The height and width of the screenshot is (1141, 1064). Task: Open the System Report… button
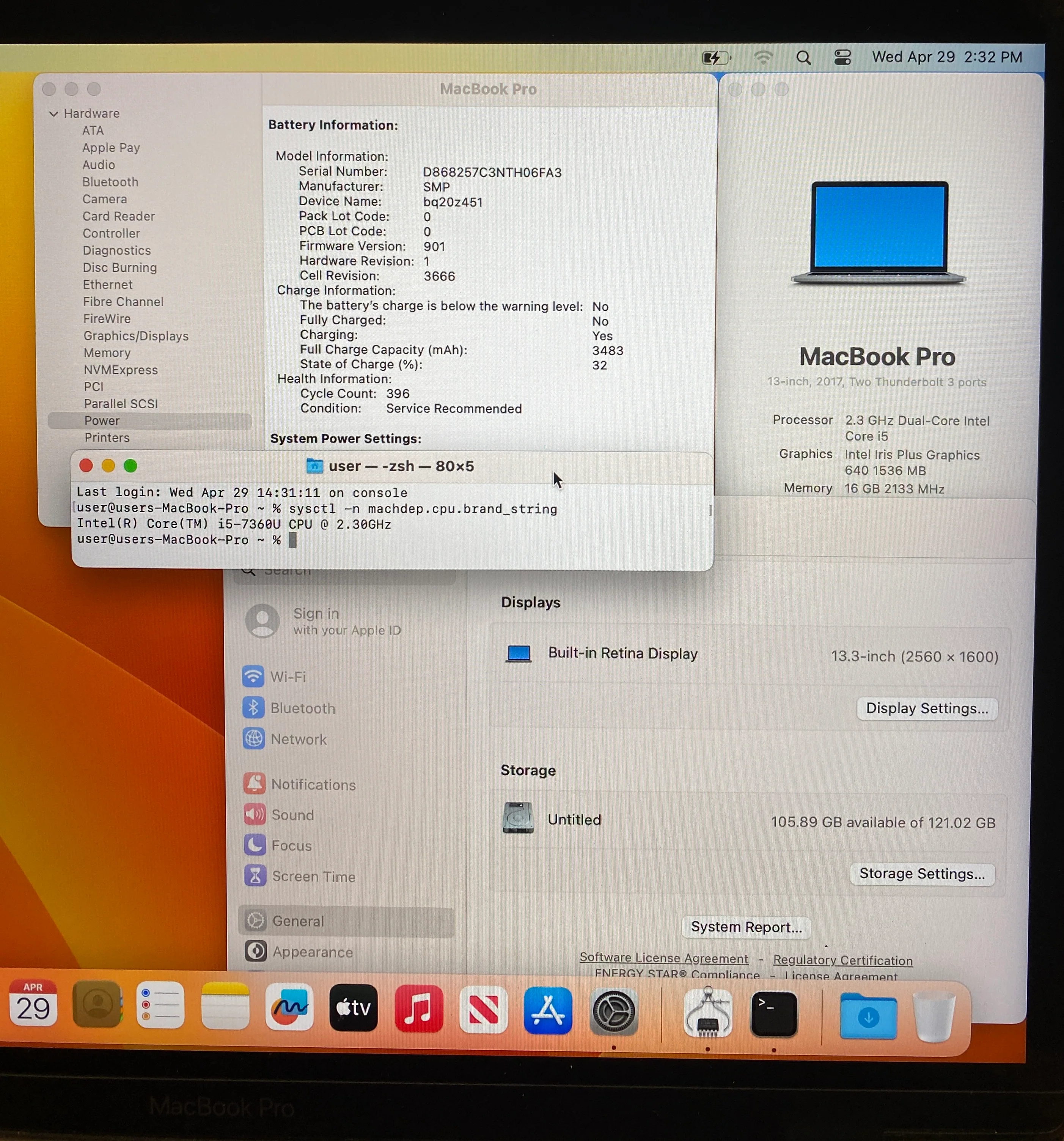[746, 927]
